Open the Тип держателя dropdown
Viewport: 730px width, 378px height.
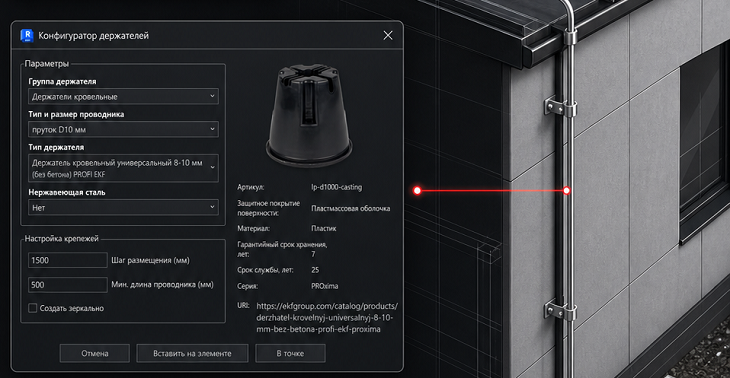[x=123, y=168]
